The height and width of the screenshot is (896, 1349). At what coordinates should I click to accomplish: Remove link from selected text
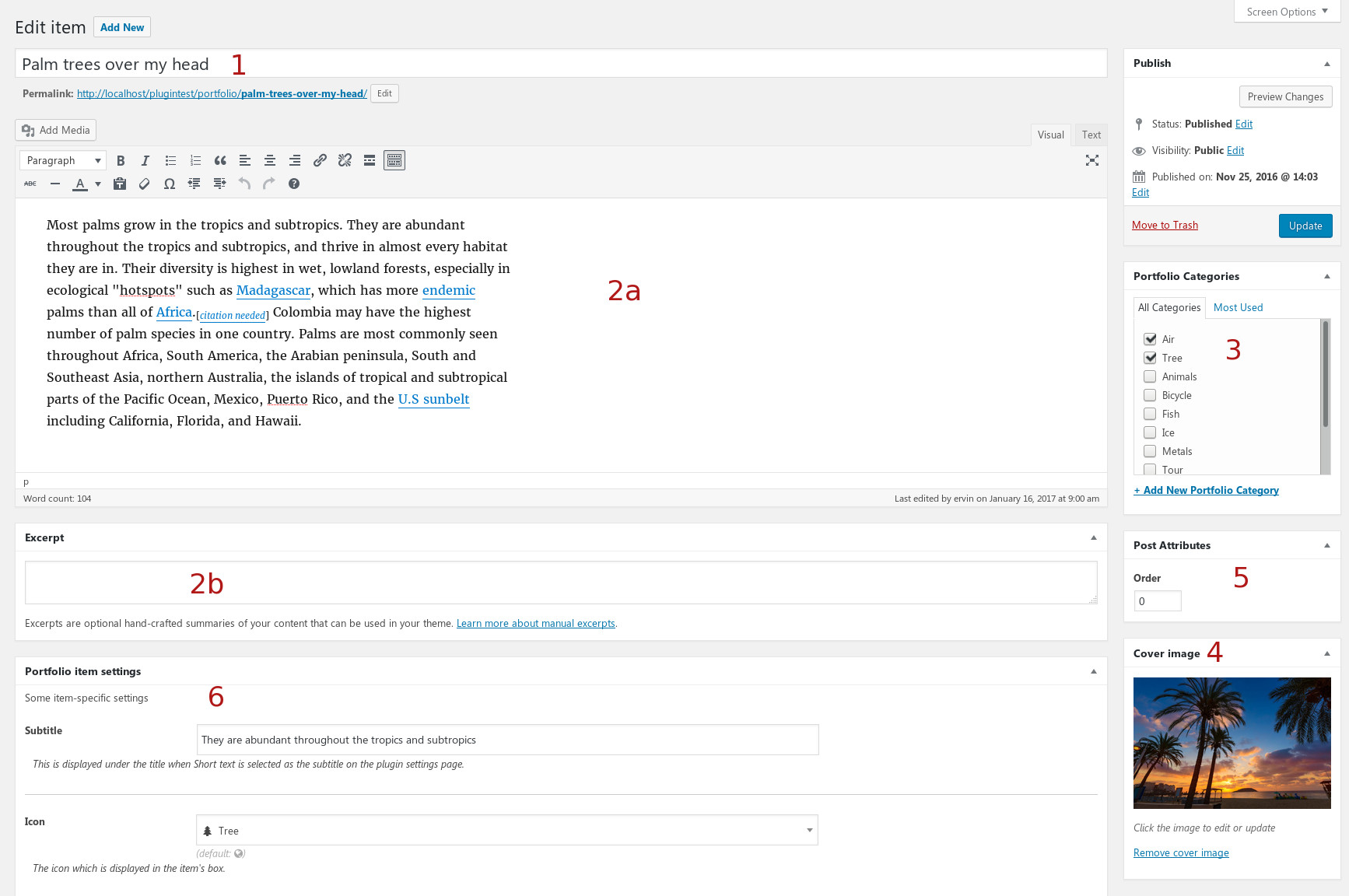click(345, 160)
